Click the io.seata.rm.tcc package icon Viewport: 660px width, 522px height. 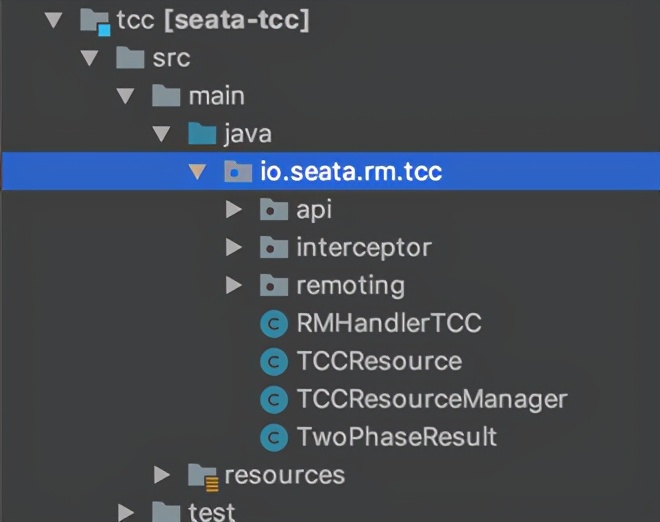pos(238,171)
